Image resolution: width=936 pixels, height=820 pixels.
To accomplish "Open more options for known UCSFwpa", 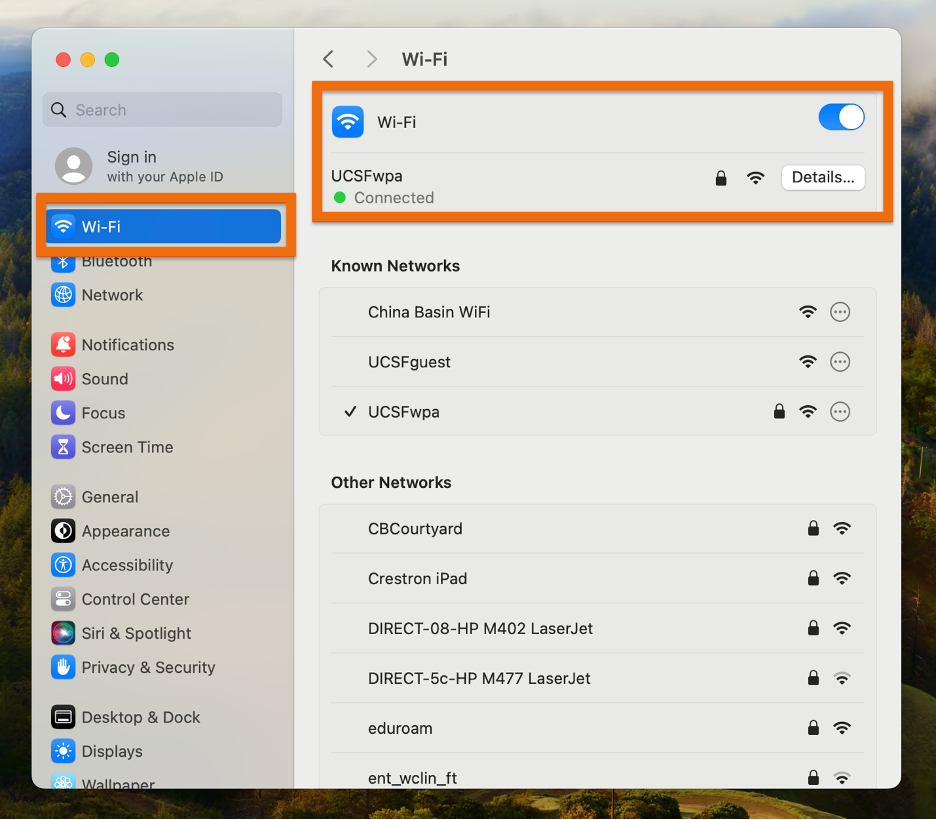I will (840, 412).
